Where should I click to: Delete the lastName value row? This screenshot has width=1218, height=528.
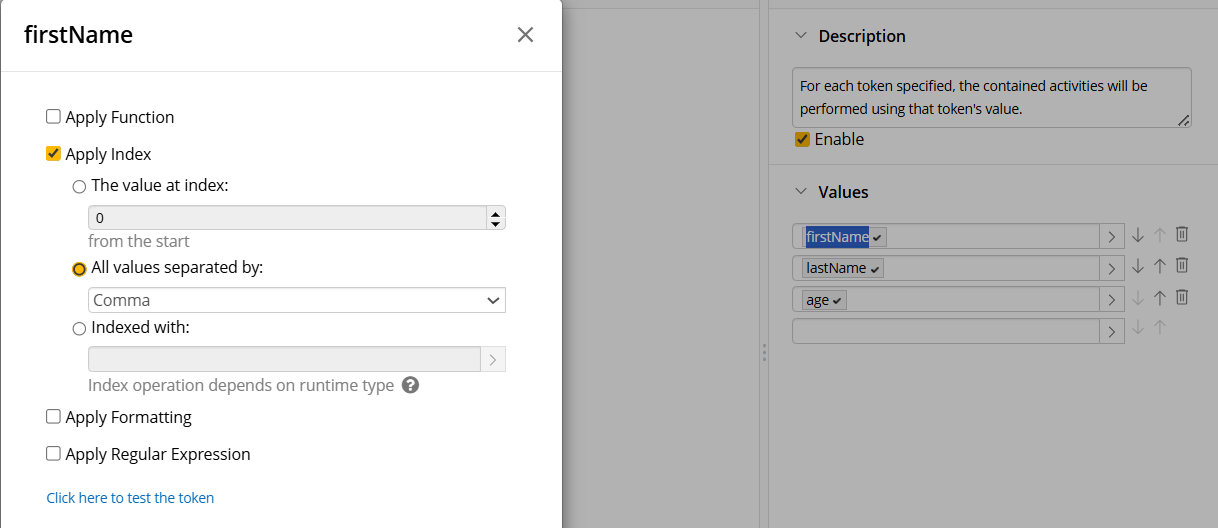coord(1181,266)
